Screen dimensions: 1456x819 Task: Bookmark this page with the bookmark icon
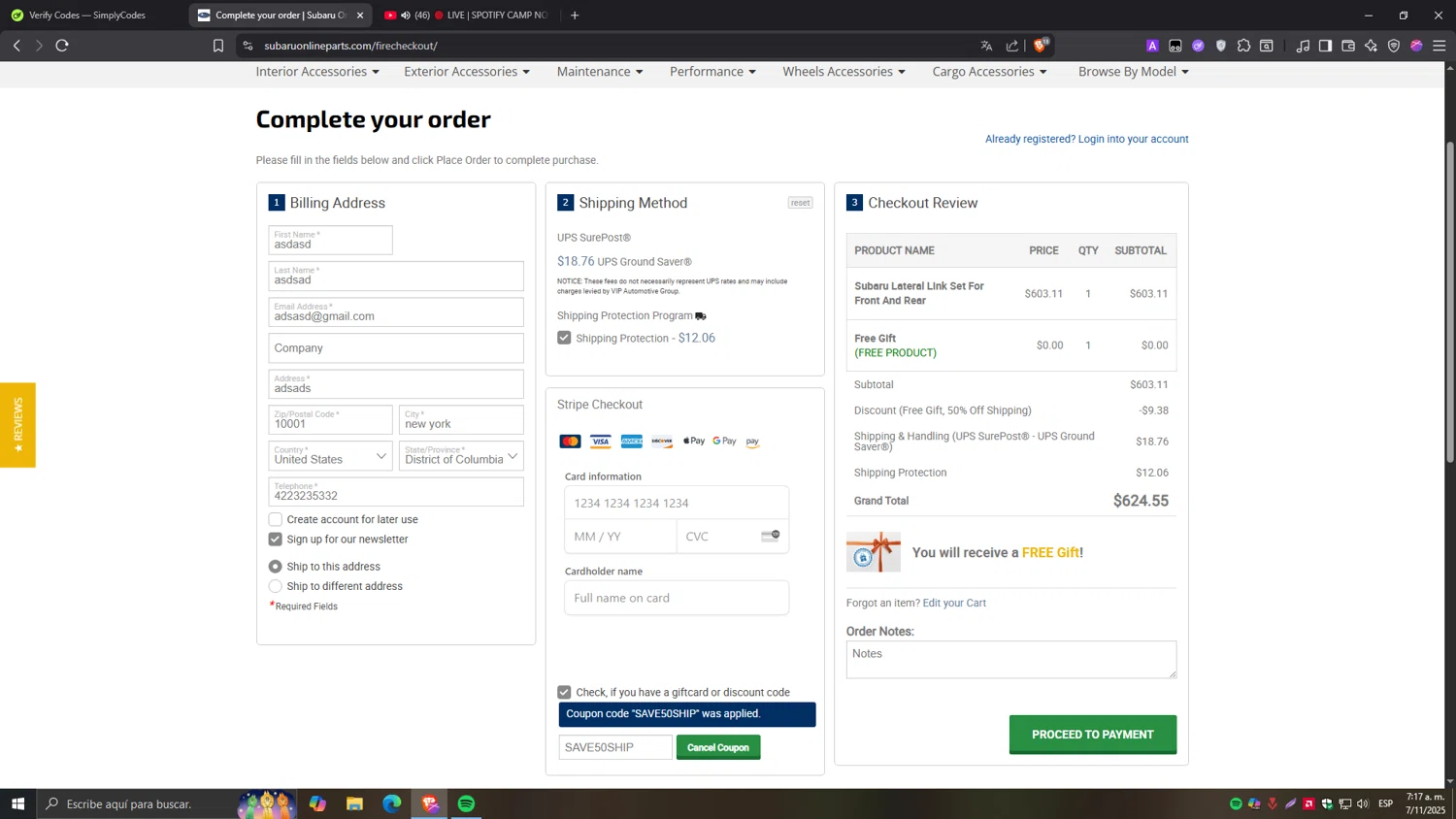218,46
